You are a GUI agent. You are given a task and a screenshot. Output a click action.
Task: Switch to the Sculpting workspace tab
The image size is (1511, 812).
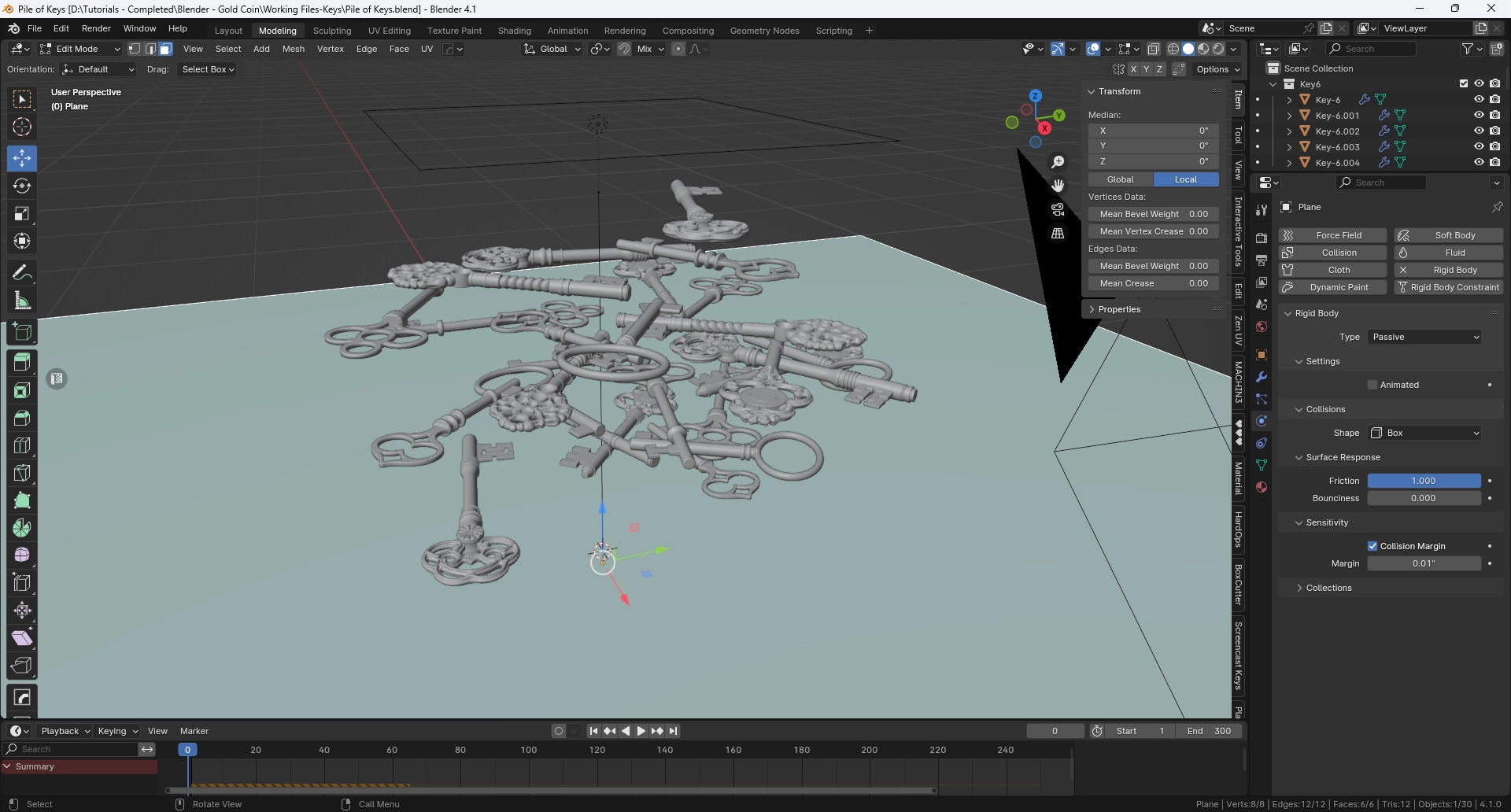point(332,31)
